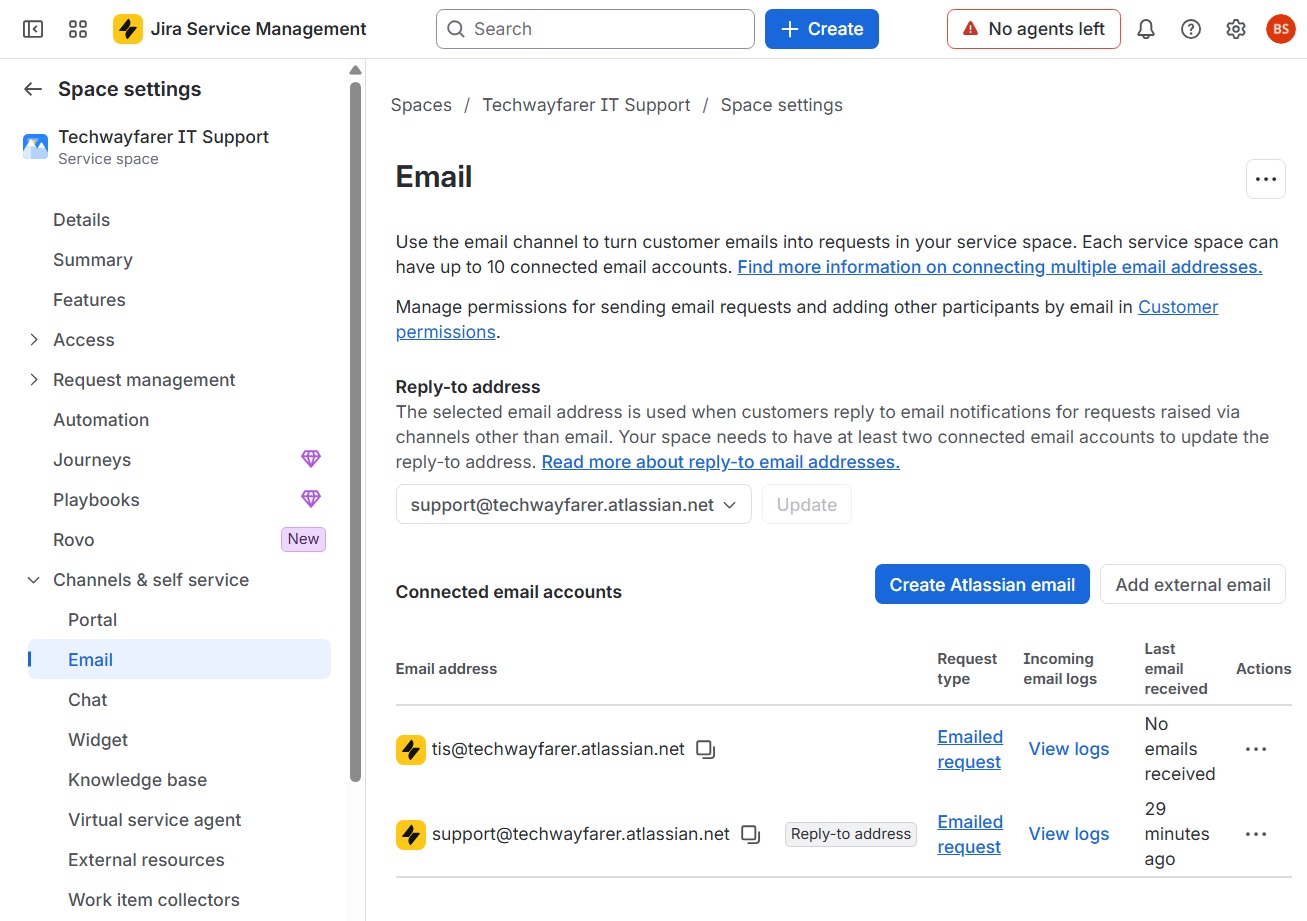Click the back arrow beside Space settings
The height and width of the screenshot is (921, 1307).
(33, 89)
